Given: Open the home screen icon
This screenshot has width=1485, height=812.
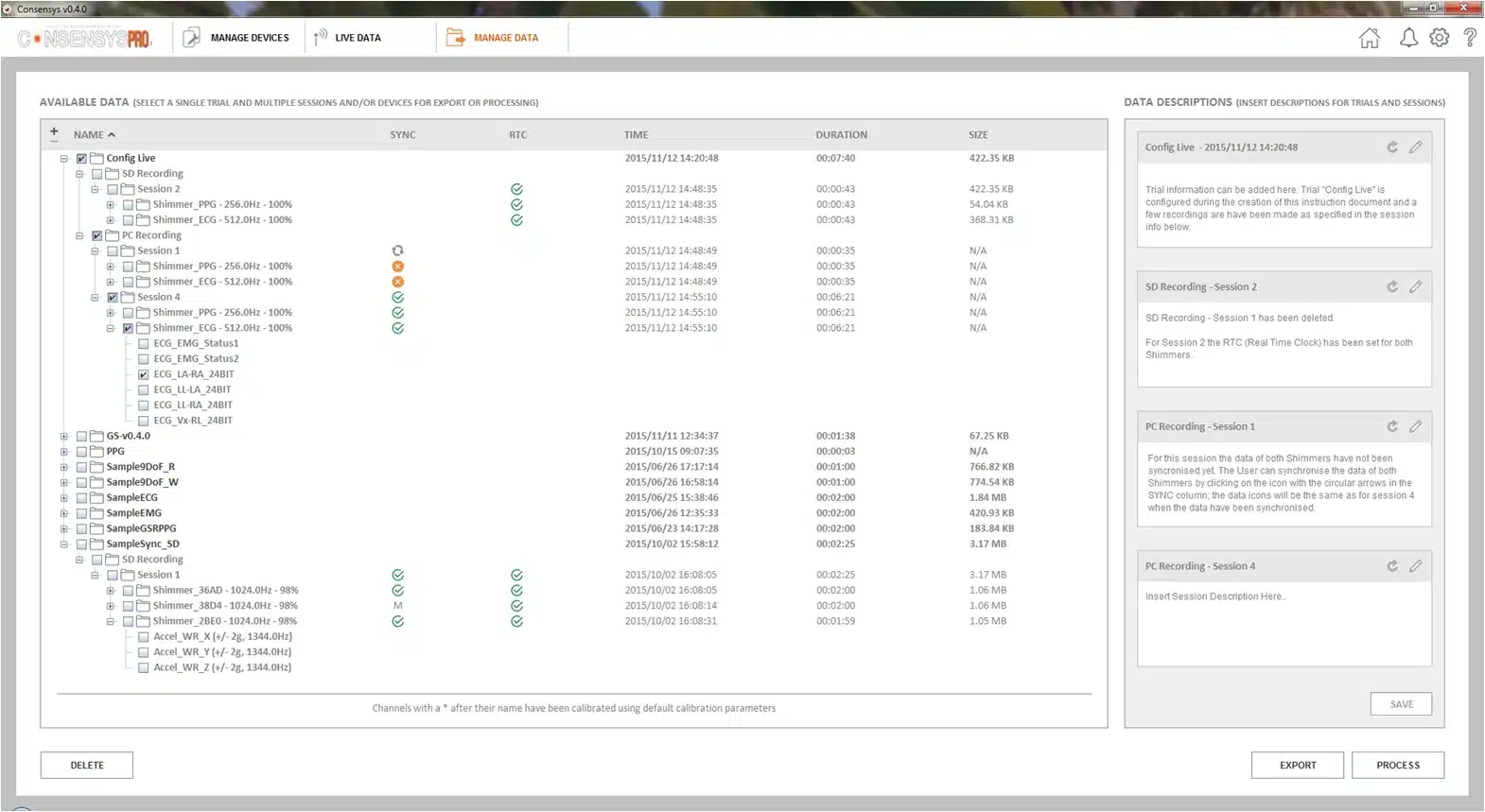Looking at the screenshot, I should (1369, 38).
